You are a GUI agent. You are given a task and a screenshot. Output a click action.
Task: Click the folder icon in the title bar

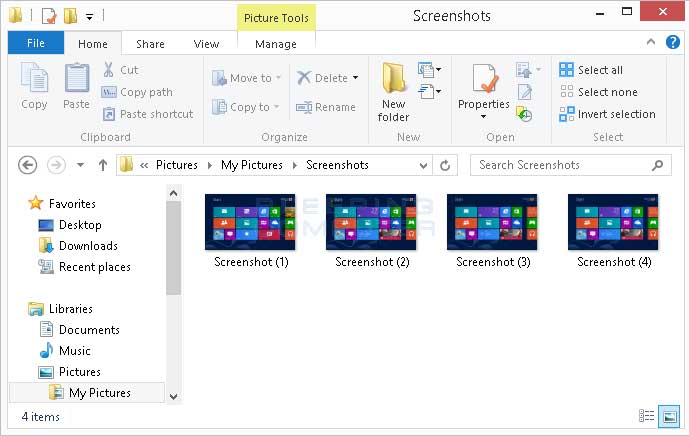click(15, 15)
